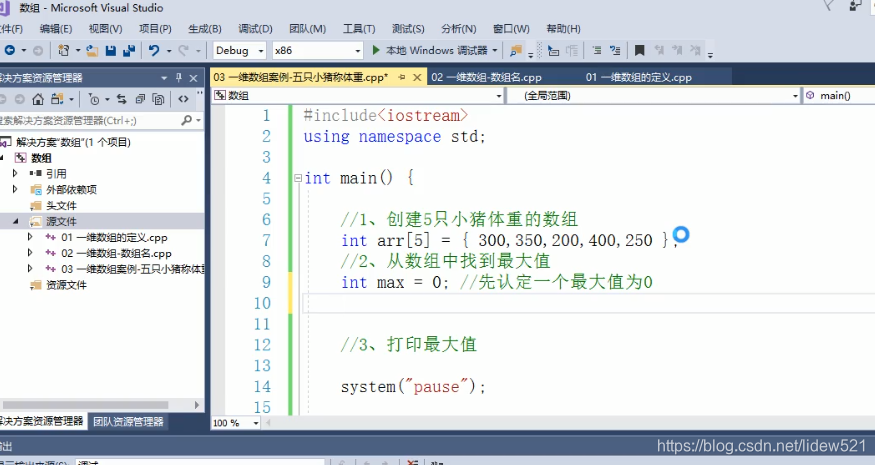This screenshot has height=465, width=875.
Task: Close the Solution Explorer panel
Action: (x=193, y=78)
